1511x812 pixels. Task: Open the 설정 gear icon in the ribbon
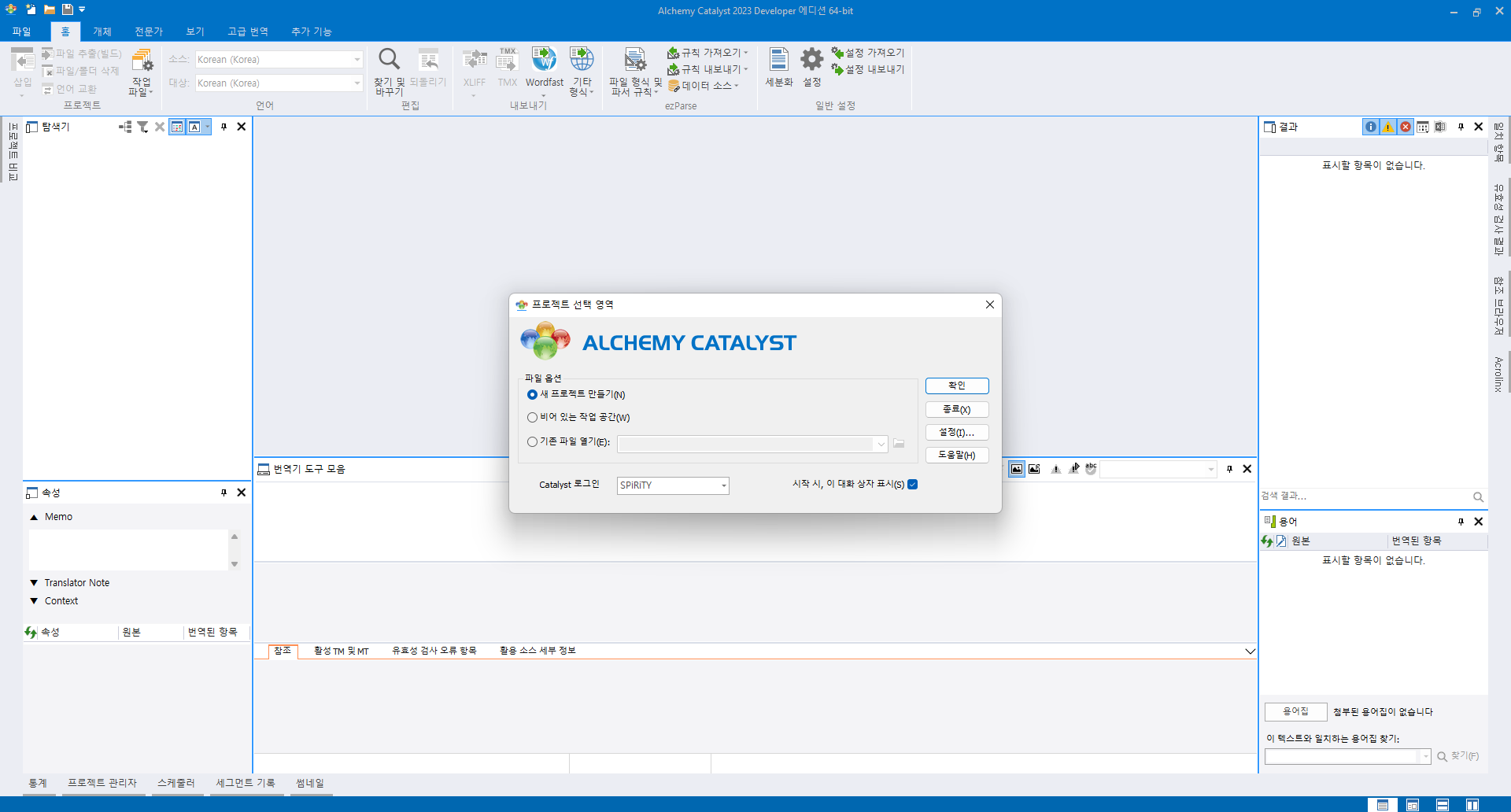(812, 59)
